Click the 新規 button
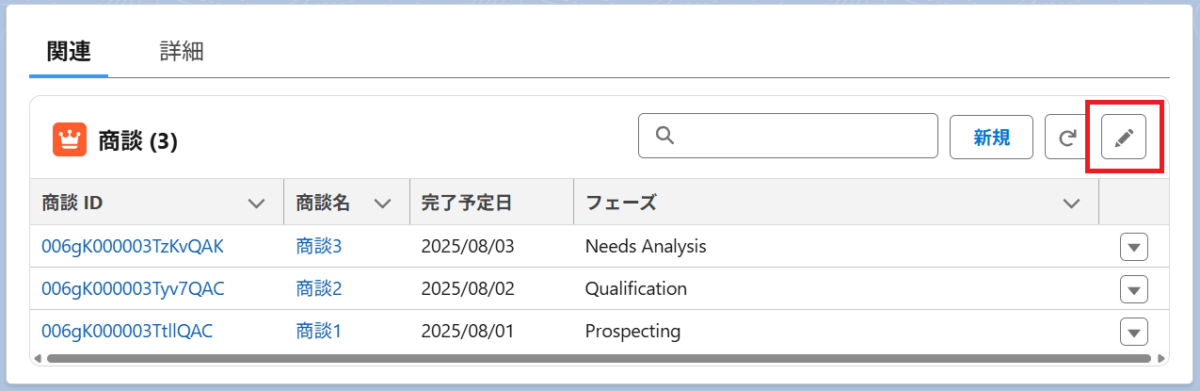1200x391 pixels. tap(991, 137)
